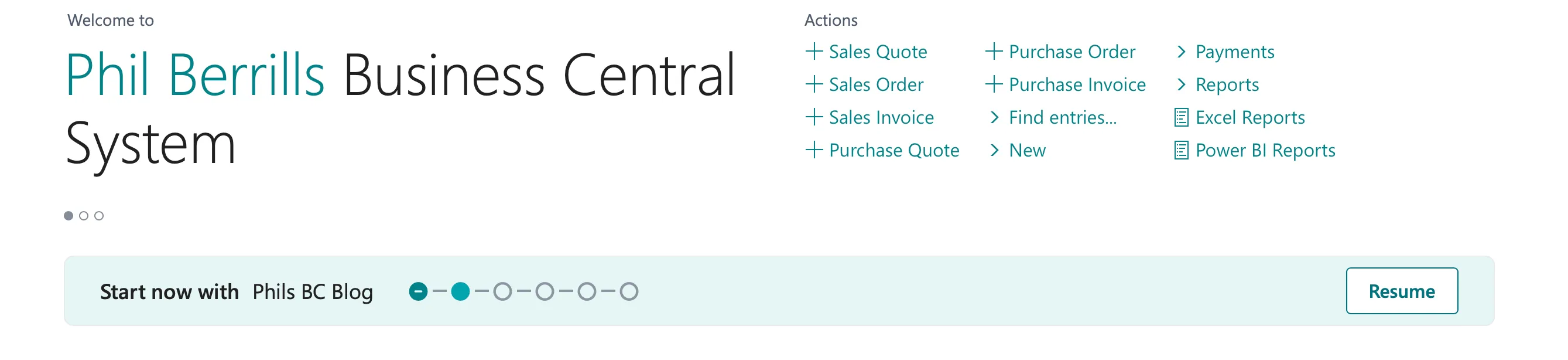This screenshot has width=1568, height=360.
Task: Click the plus icon beside Purchase Invoice
Action: point(994,84)
